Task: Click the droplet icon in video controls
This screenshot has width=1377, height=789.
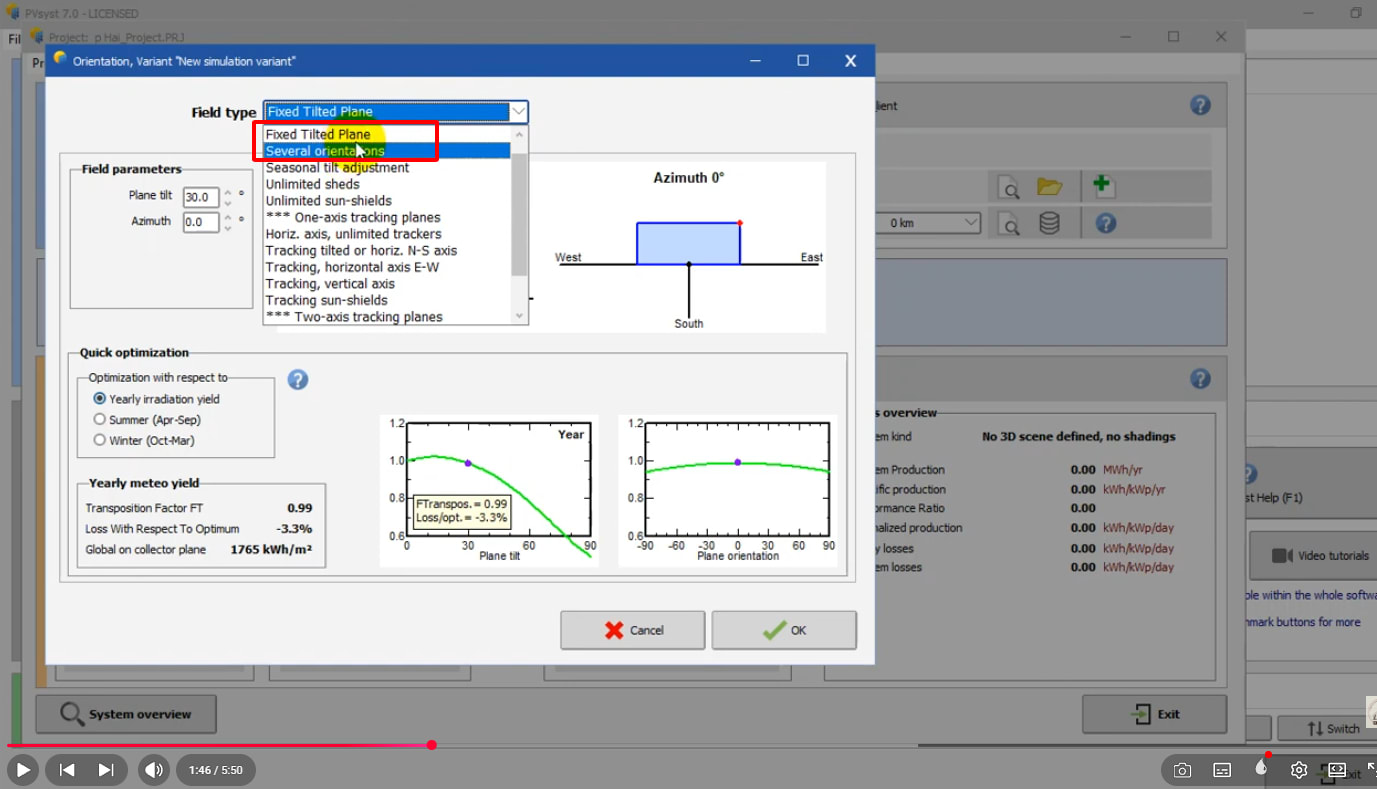Action: pos(1261,768)
